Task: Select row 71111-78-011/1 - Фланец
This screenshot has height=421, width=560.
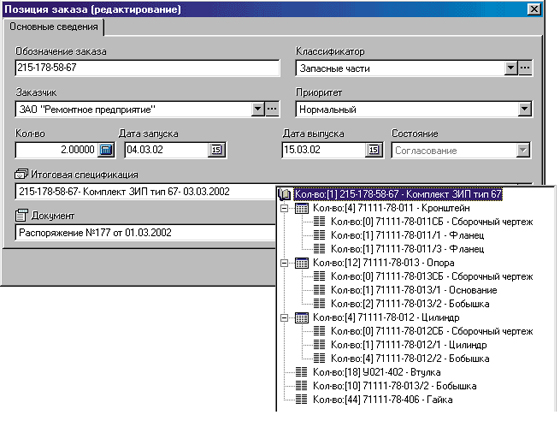Action: tap(408, 235)
